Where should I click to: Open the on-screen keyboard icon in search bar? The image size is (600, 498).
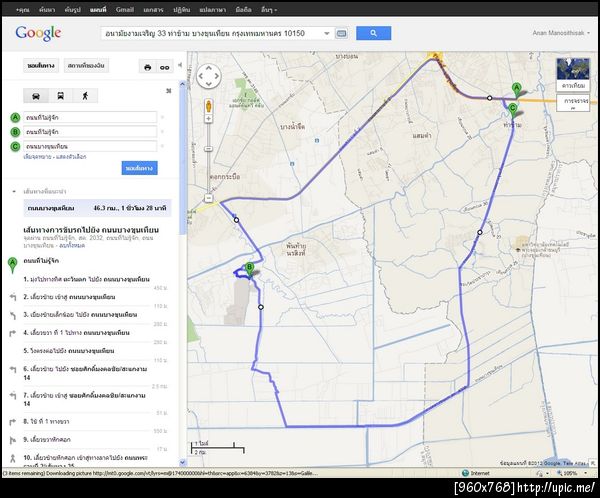pos(341,34)
